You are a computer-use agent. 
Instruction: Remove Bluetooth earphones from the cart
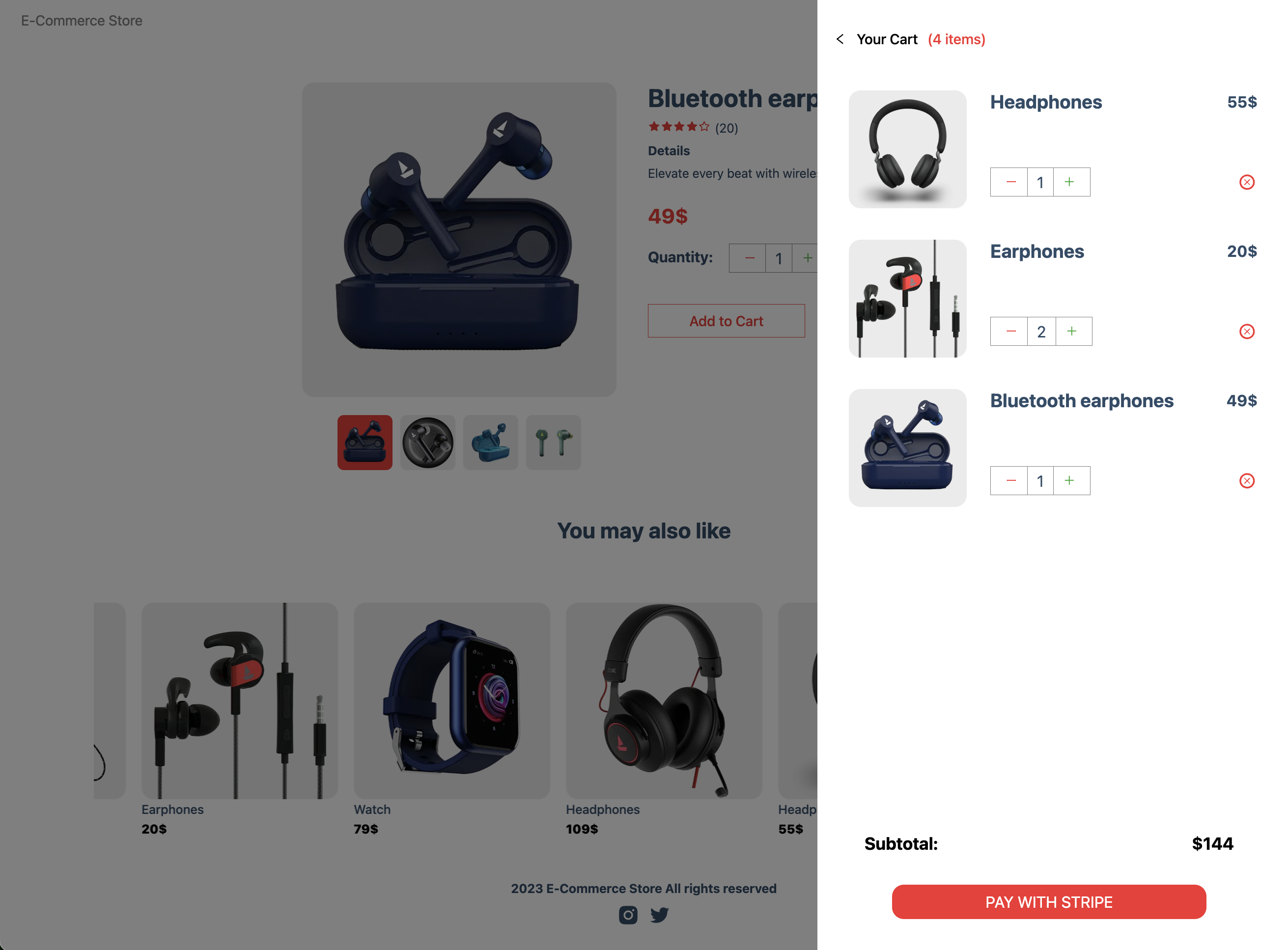point(1247,481)
